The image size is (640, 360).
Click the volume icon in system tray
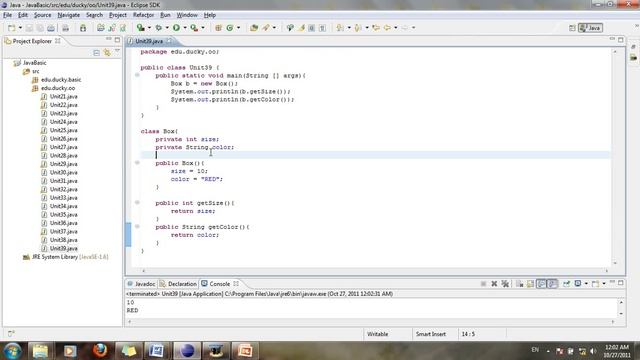[593, 351]
